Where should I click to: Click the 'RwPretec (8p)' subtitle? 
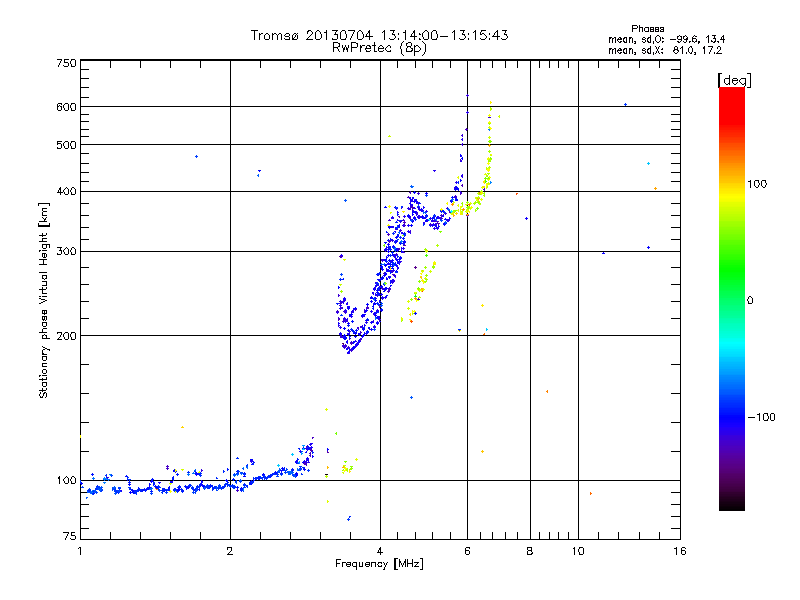click(x=379, y=48)
